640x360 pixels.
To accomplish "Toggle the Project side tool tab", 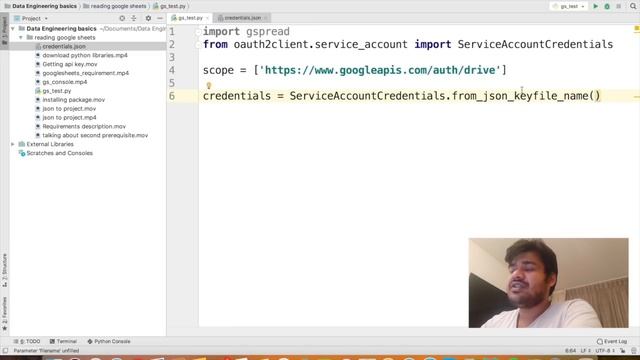I will click(x=4, y=31).
